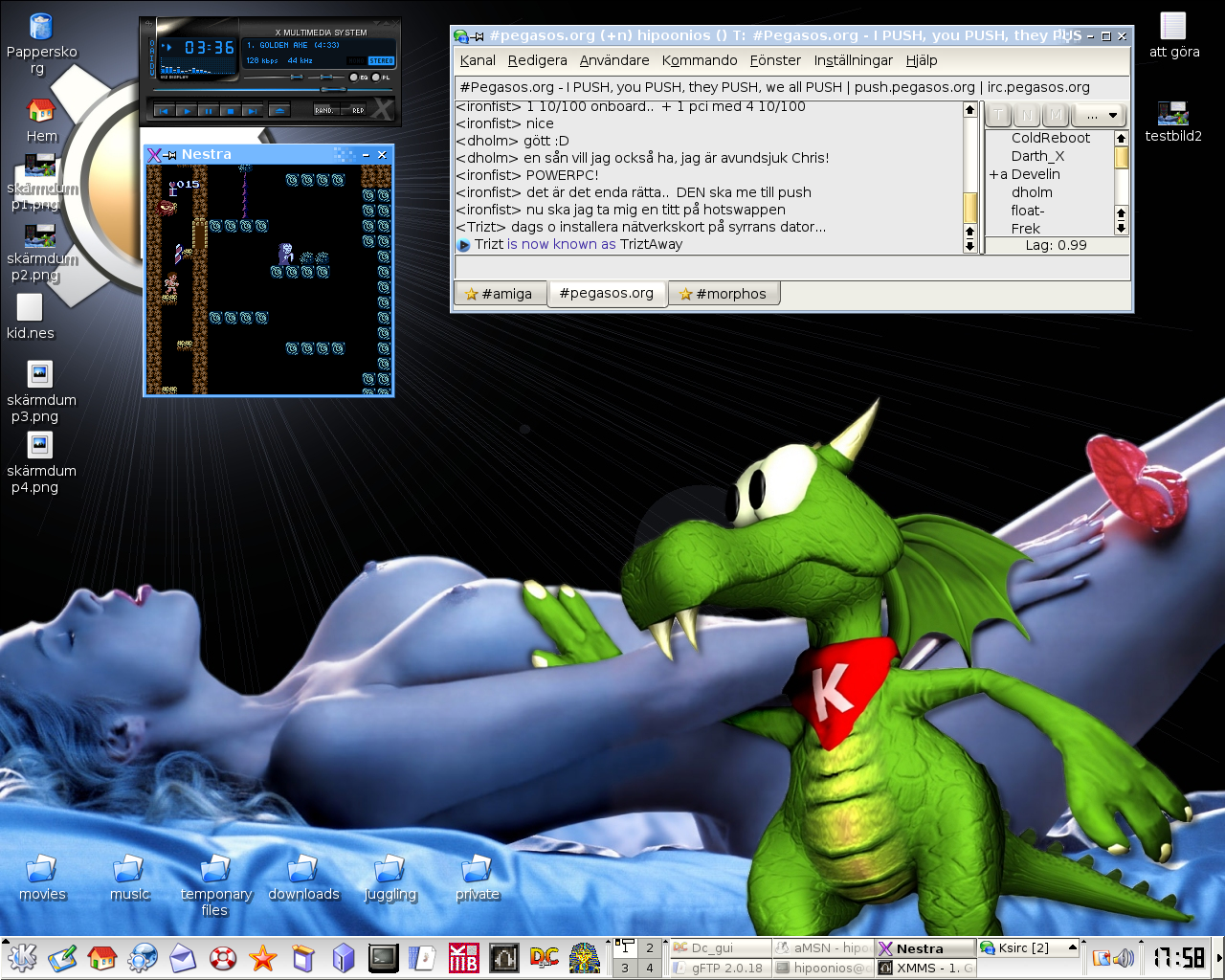The height and width of the screenshot is (980, 1225).
Task: Open the globe gear settings panel icon
Action: [143, 957]
